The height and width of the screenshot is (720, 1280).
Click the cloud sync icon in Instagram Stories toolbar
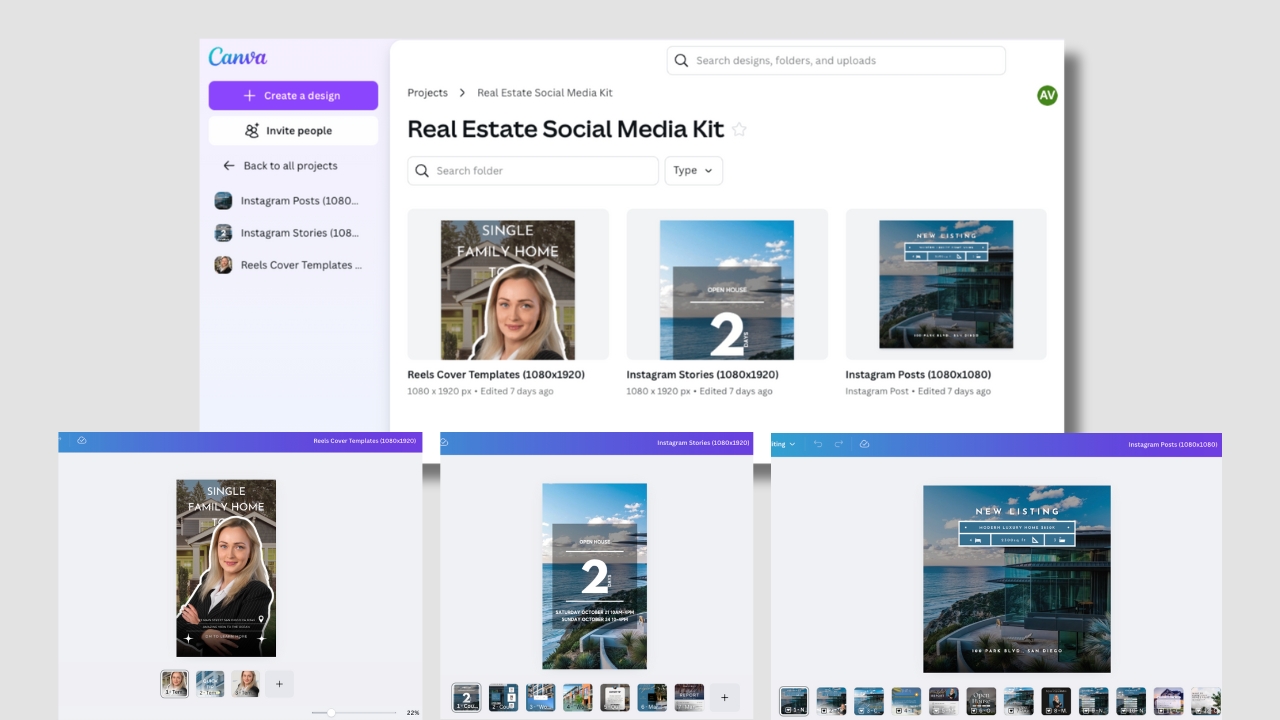(x=443, y=441)
